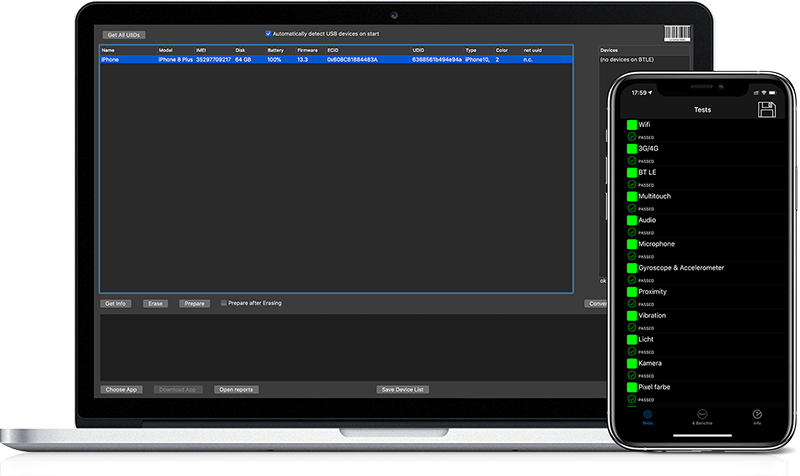Click the IMEI value 35297709217
This screenshot has height=476, width=800.
[214, 60]
